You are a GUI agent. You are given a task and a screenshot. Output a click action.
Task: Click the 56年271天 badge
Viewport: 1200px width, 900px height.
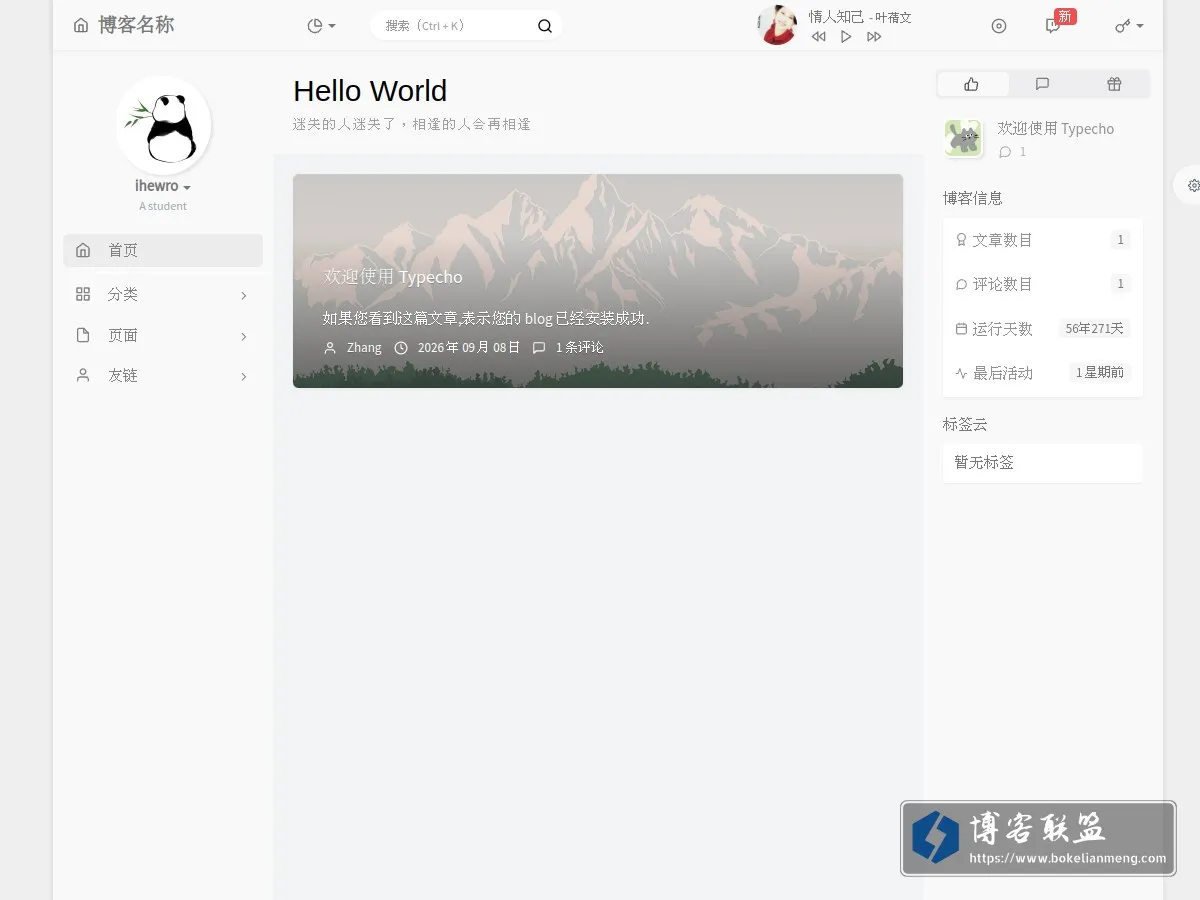click(1094, 328)
